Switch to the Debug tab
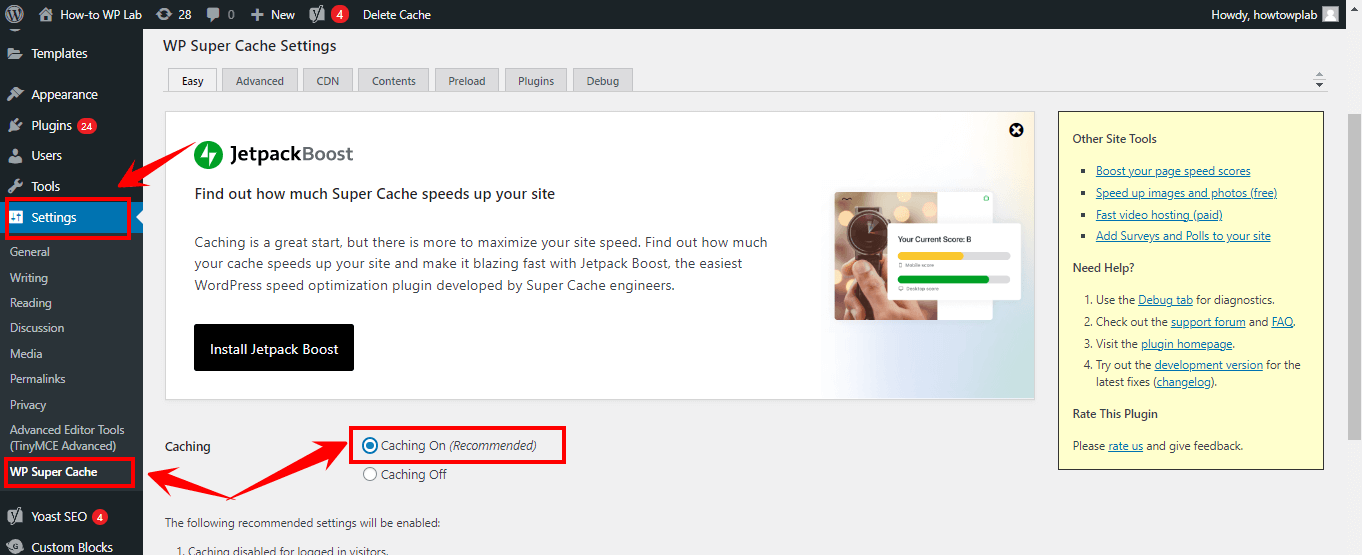The height and width of the screenshot is (555, 1362). coord(603,80)
